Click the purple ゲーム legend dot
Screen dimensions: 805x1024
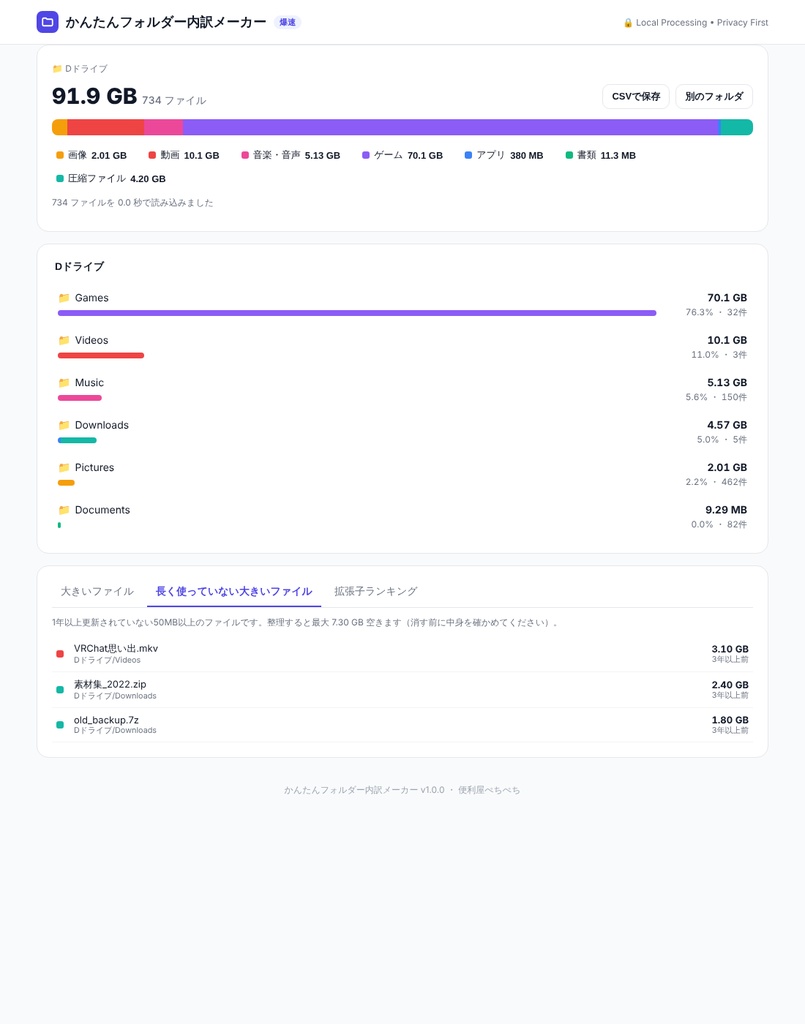(366, 155)
